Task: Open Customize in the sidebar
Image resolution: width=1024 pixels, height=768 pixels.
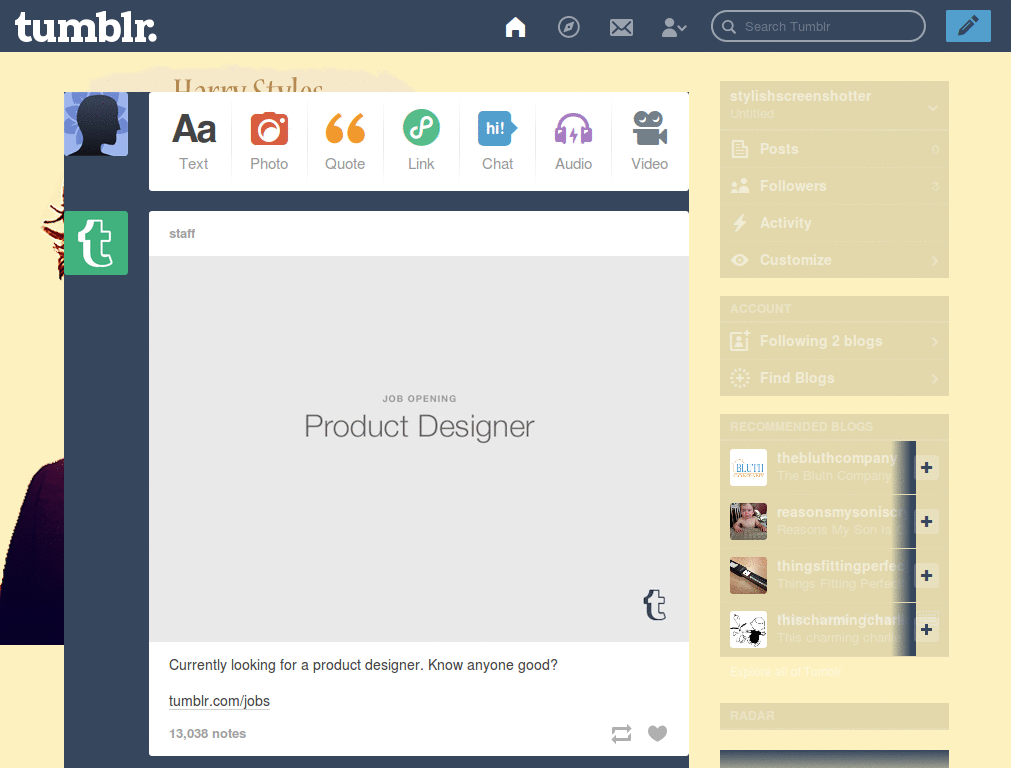Action: (x=834, y=260)
